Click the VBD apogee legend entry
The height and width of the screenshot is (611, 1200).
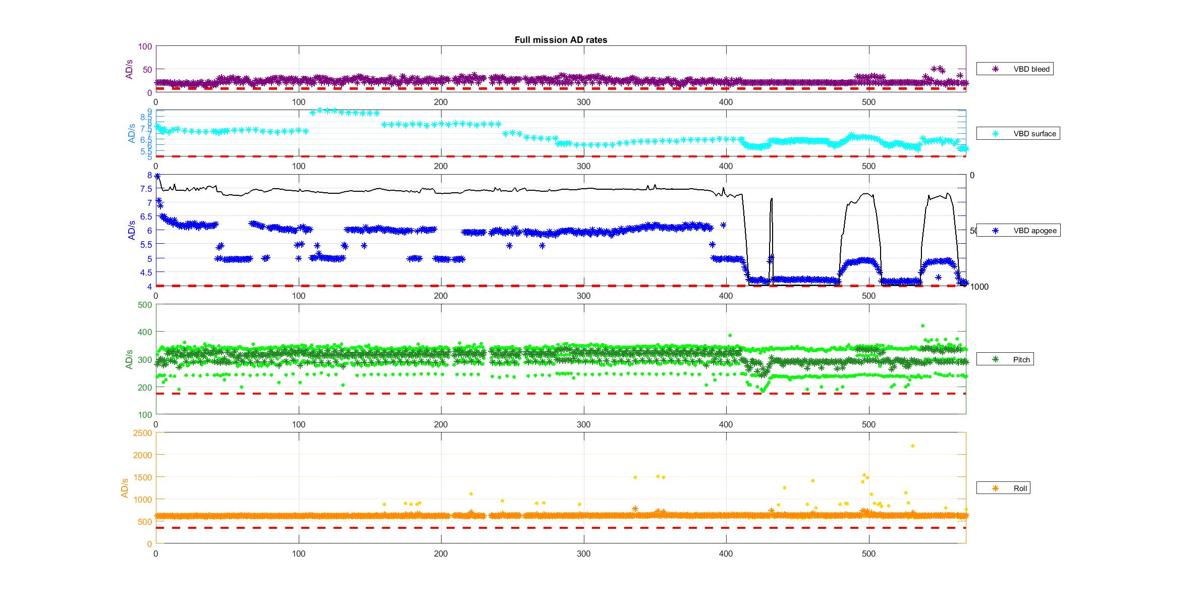[1018, 230]
